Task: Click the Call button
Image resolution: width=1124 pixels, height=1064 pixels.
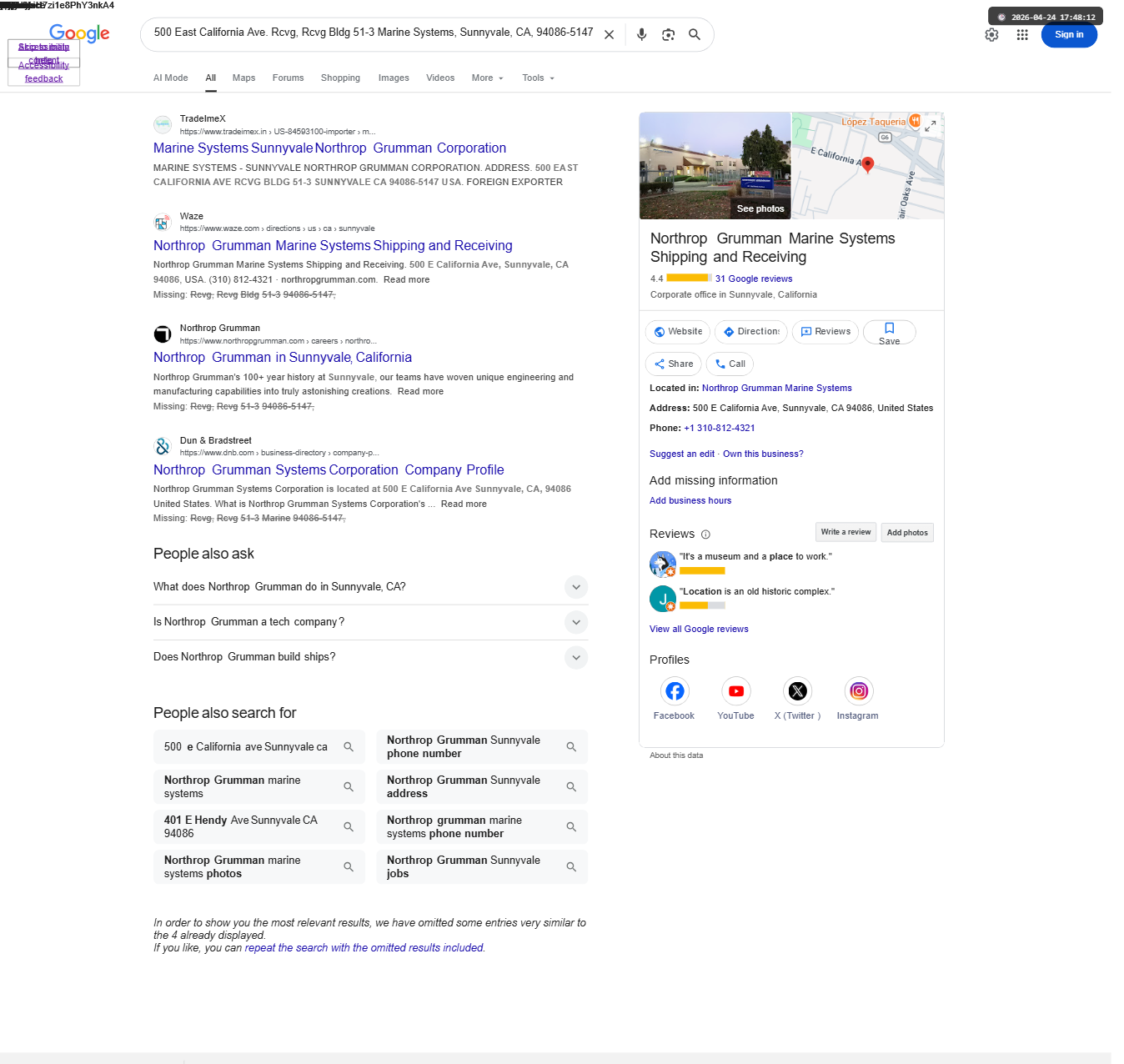Action: coord(730,364)
